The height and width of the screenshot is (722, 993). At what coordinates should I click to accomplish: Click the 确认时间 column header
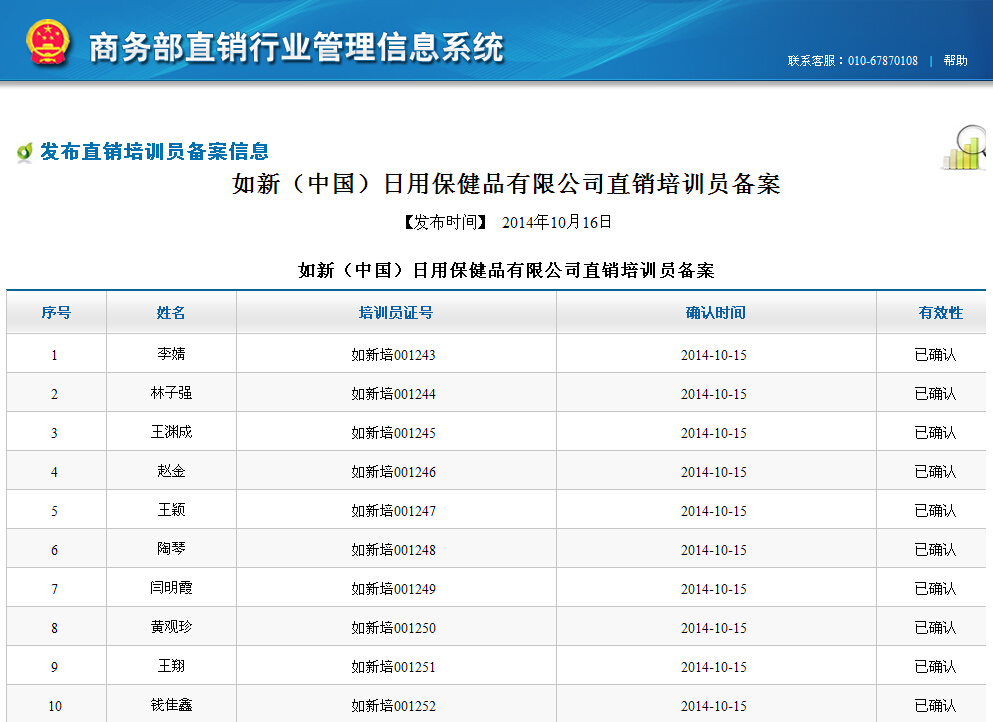tap(716, 312)
